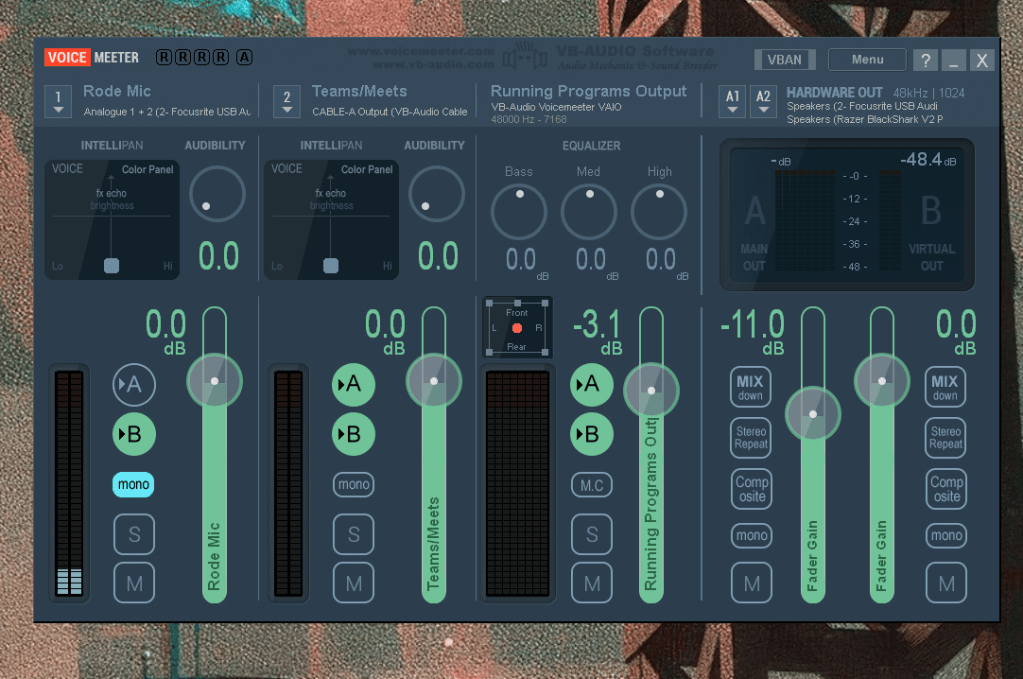
Task: Click the Running Programs Output label
Action: click(588, 91)
